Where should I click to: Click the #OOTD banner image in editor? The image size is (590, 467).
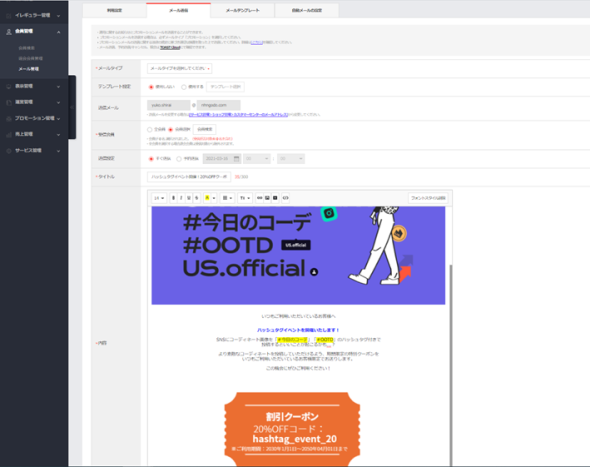click(x=298, y=255)
